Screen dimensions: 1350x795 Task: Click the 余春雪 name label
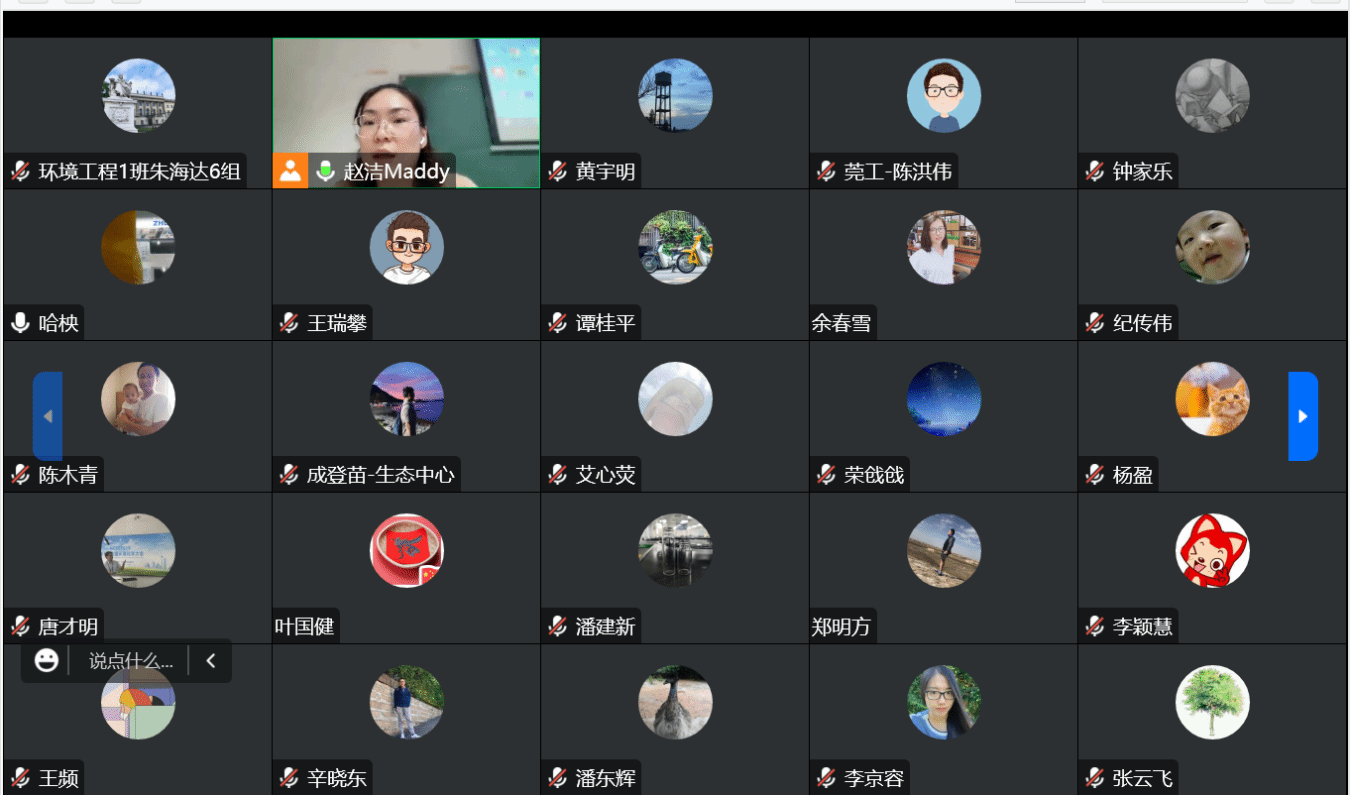[x=842, y=323]
